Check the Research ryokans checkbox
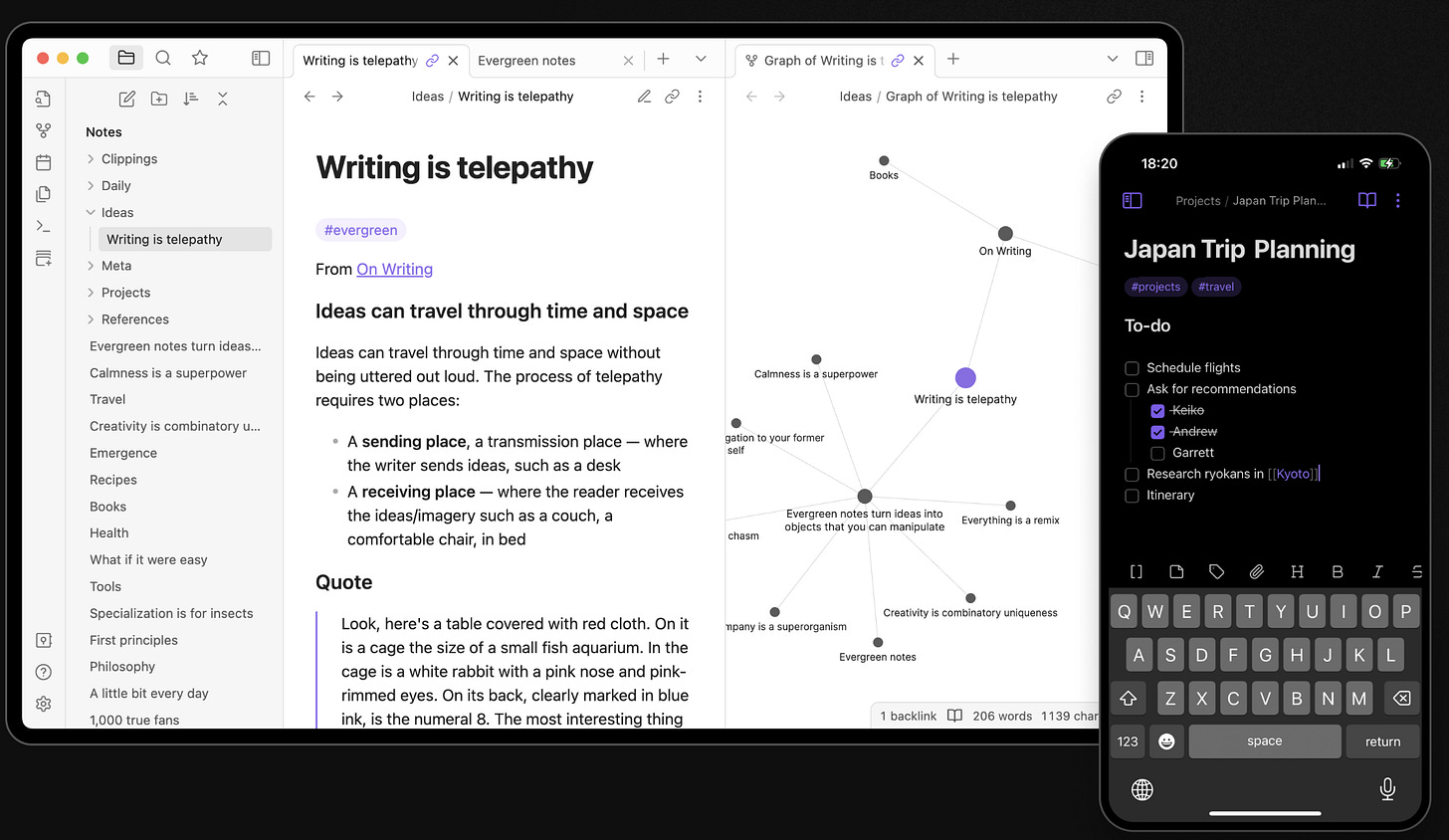The width and height of the screenshot is (1449, 840). (1132, 475)
